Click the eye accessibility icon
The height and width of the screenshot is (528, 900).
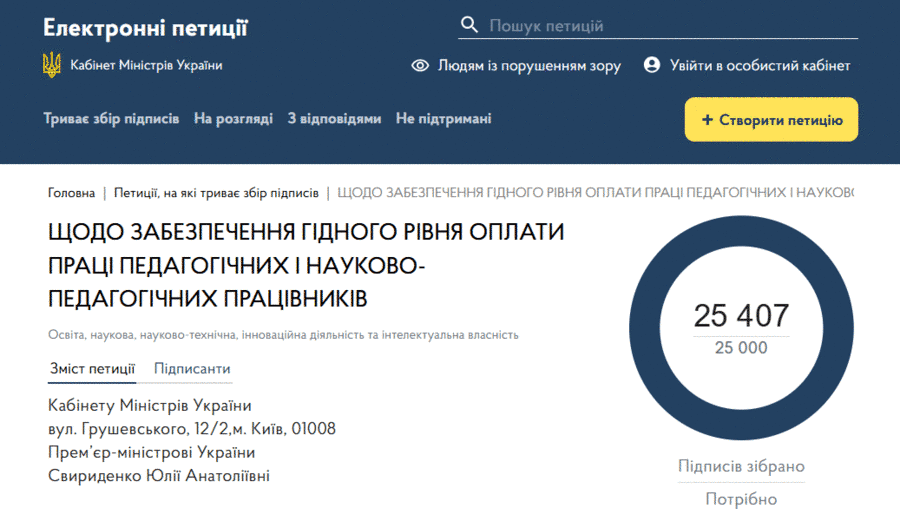tap(421, 66)
